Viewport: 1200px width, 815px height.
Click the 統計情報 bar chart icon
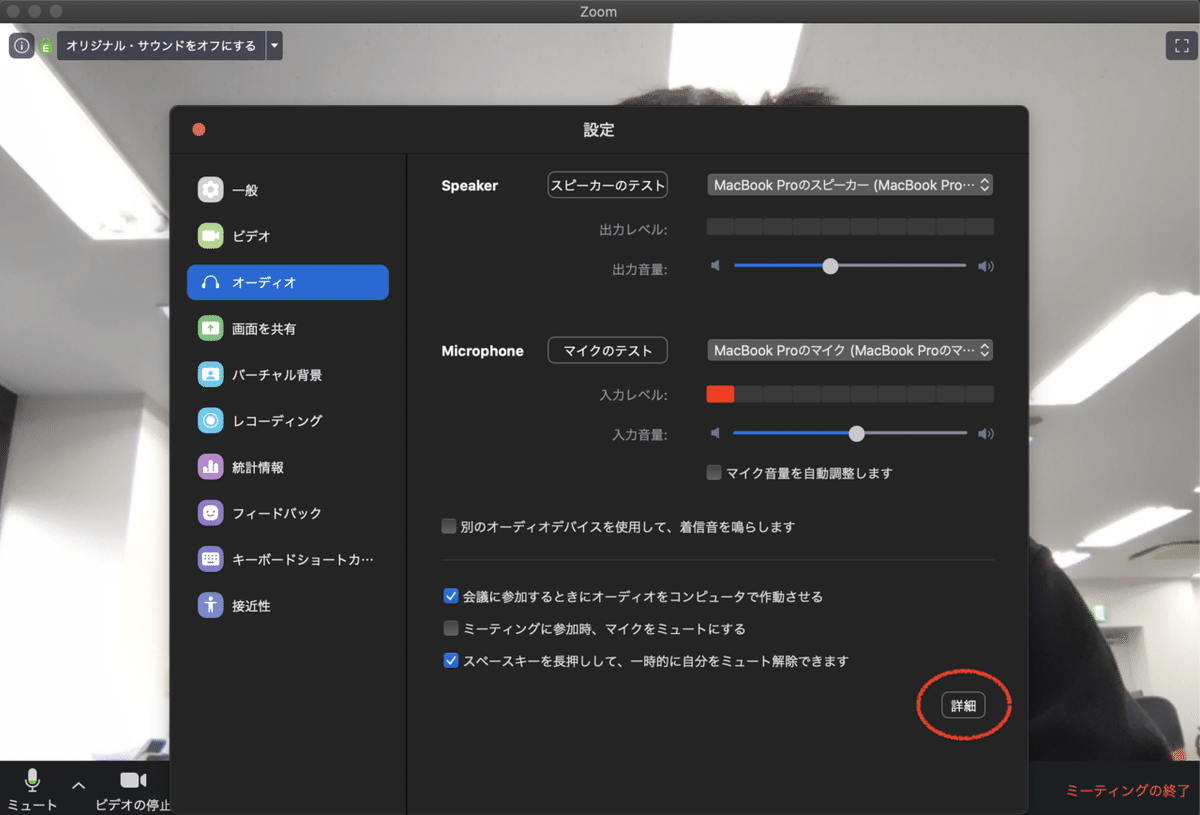(210, 467)
